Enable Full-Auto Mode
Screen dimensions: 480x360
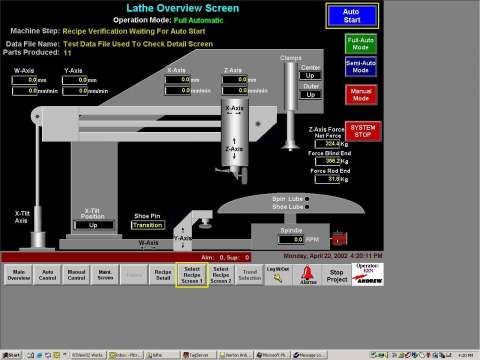[361, 44]
